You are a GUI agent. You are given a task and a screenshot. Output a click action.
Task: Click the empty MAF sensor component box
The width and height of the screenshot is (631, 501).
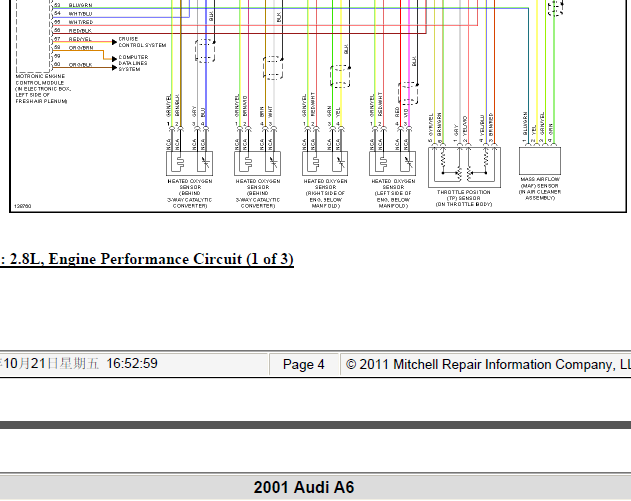pyautogui.click(x=540, y=161)
